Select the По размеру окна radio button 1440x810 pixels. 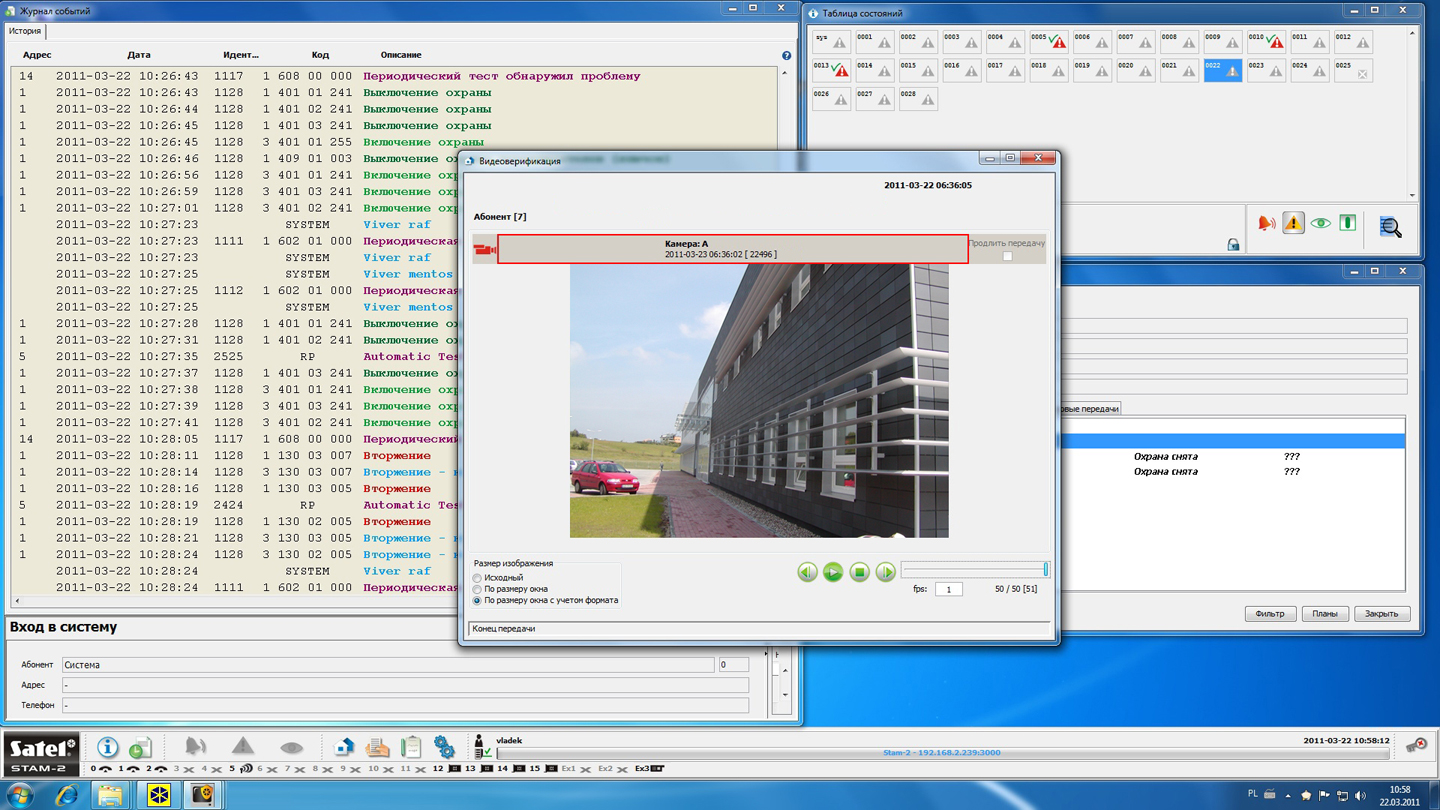477,589
